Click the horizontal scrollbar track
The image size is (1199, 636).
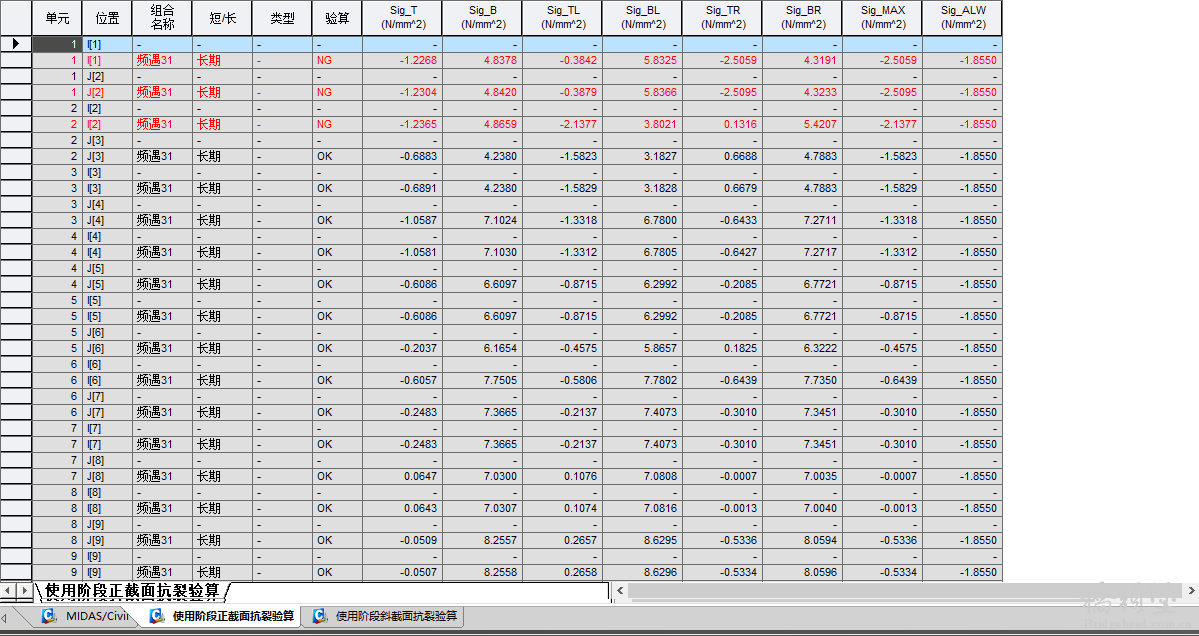906,590
